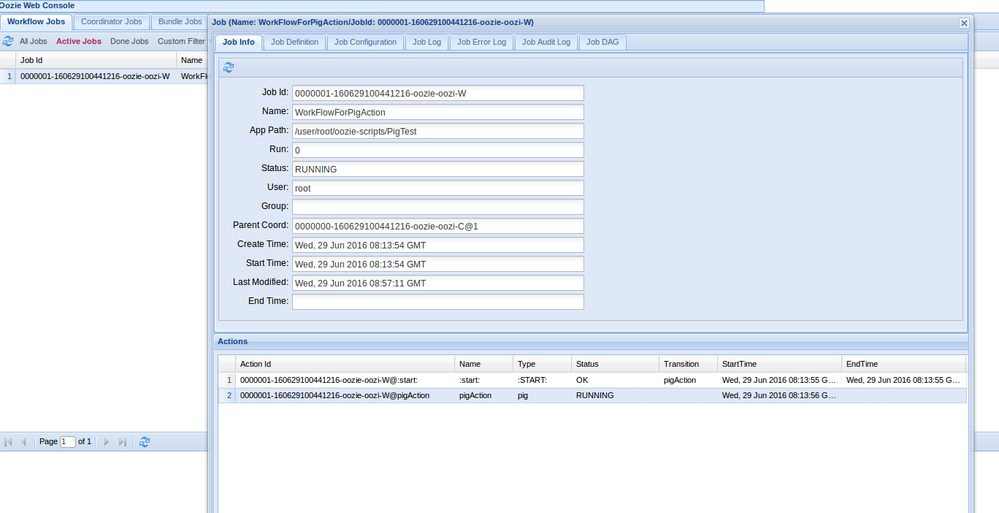
Task: Open the Job Log tab
Action: [x=427, y=42]
